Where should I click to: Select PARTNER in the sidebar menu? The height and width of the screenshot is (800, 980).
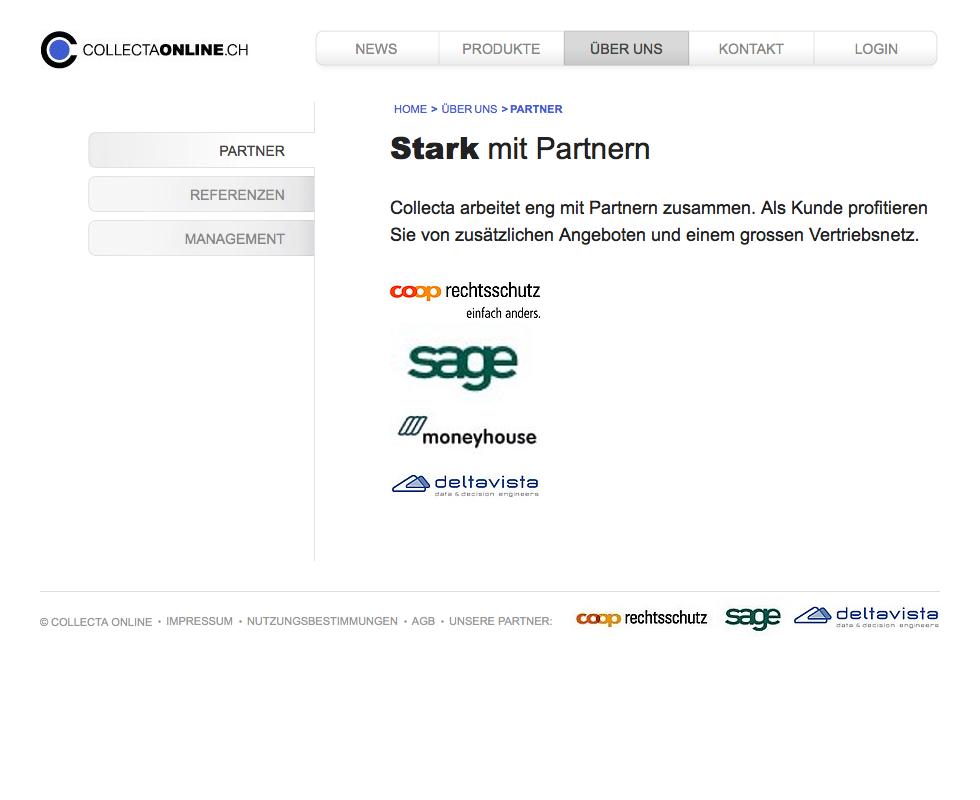(201, 151)
